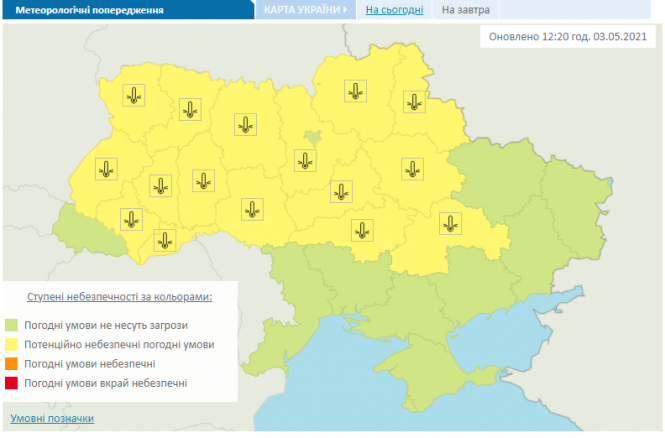The height and width of the screenshot is (438, 665).
Task: Switch to the На сьогодні tab
Action: 393,10
